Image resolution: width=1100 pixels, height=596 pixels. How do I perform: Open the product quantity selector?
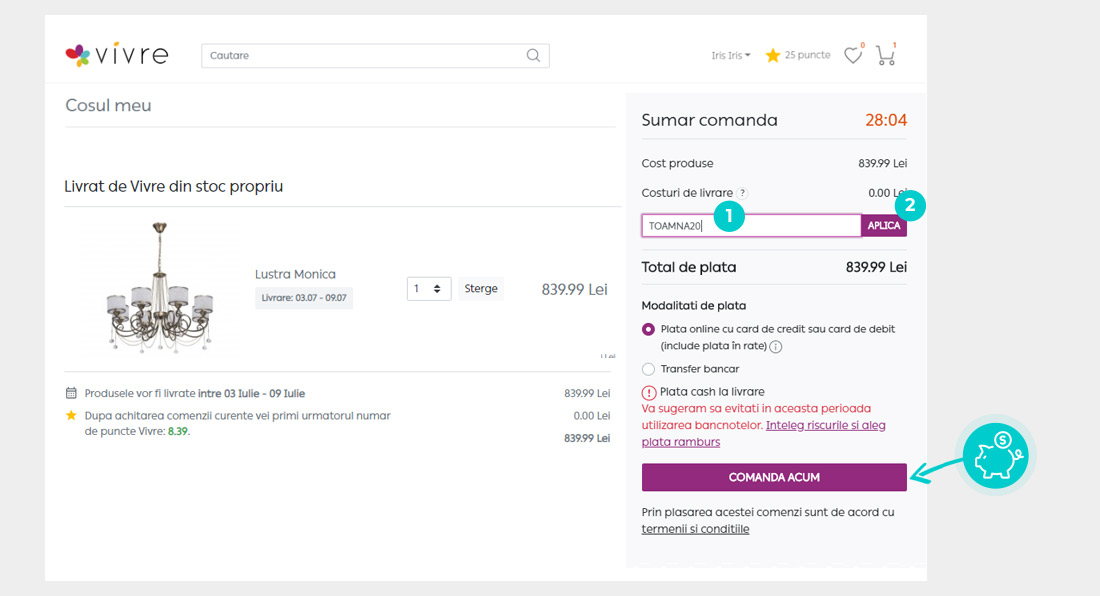(429, 289)
